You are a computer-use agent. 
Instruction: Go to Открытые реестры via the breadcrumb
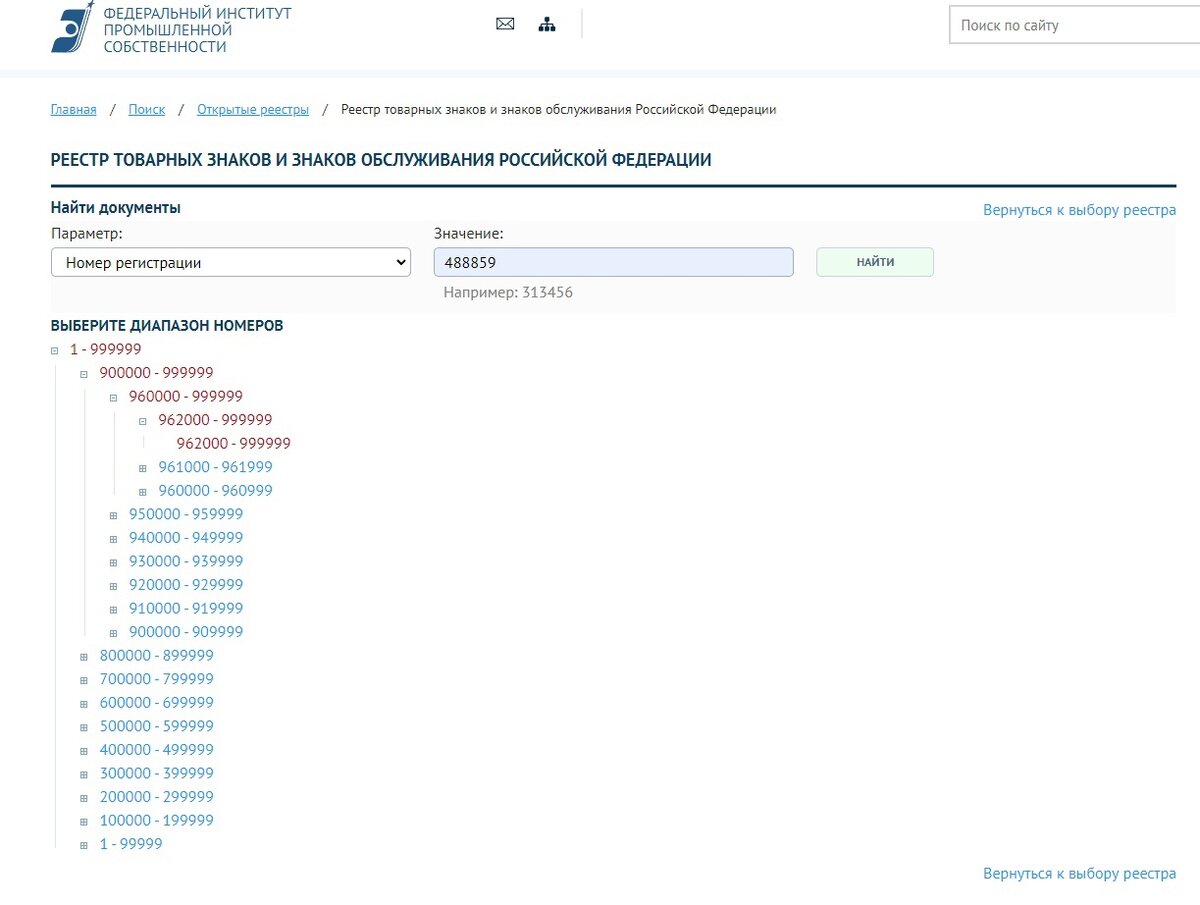click(253, 109)
